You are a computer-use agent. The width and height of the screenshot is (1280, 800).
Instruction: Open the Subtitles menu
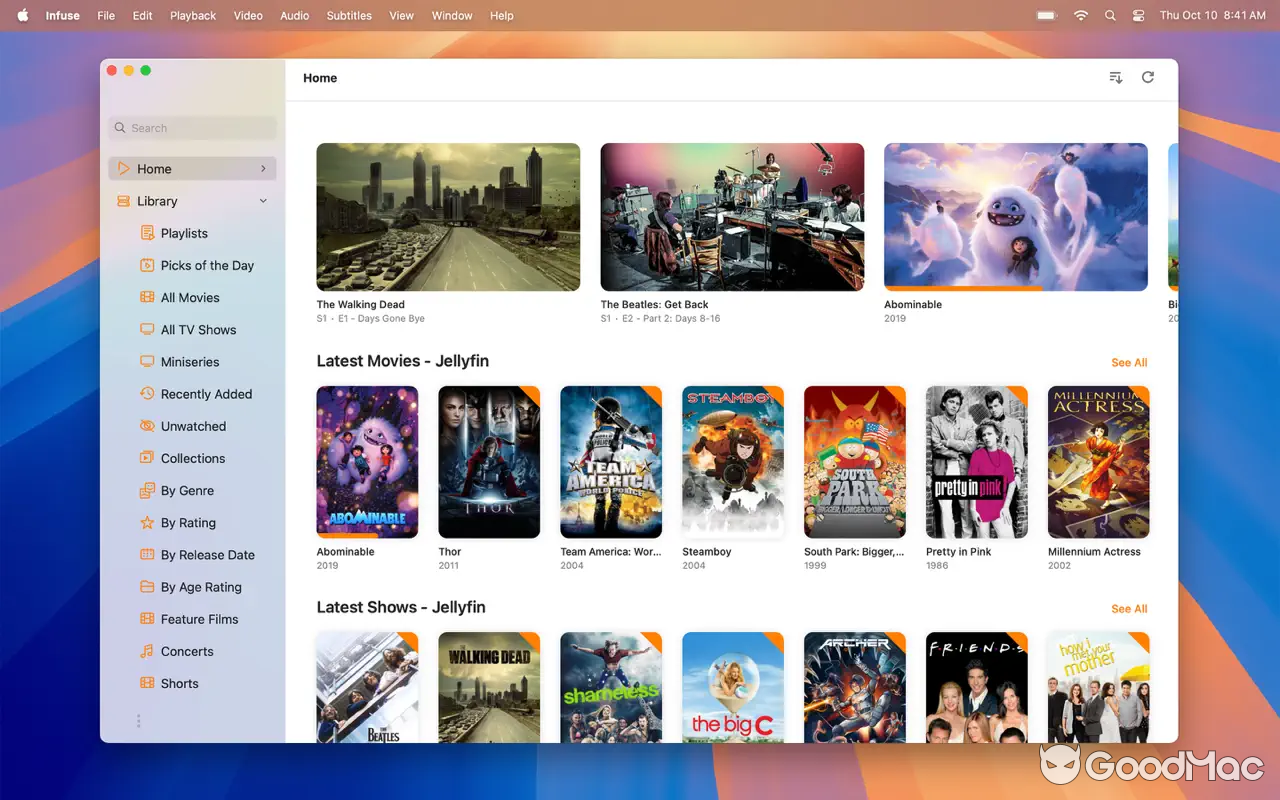348,15
